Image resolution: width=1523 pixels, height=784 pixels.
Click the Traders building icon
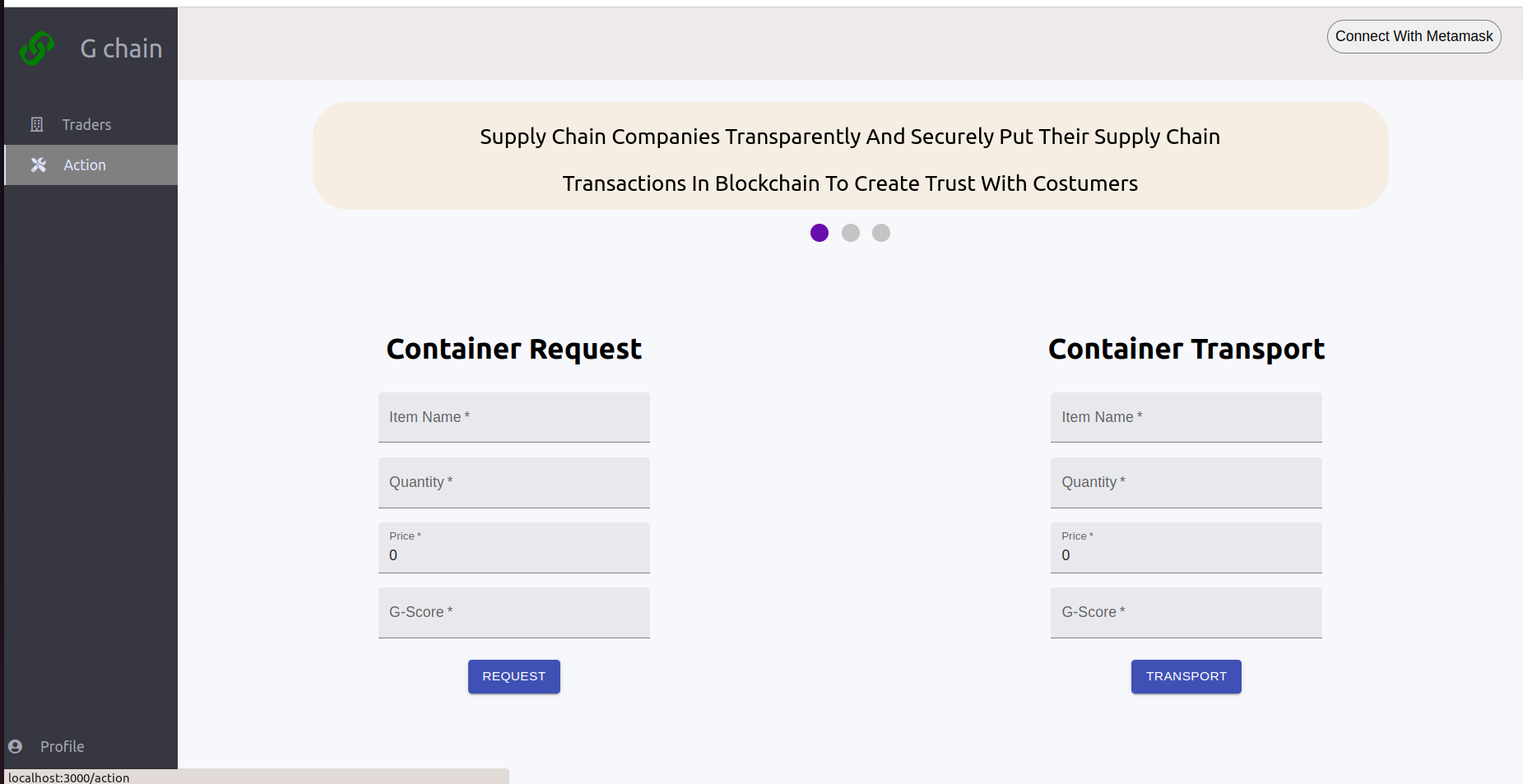tap(37, 124)
